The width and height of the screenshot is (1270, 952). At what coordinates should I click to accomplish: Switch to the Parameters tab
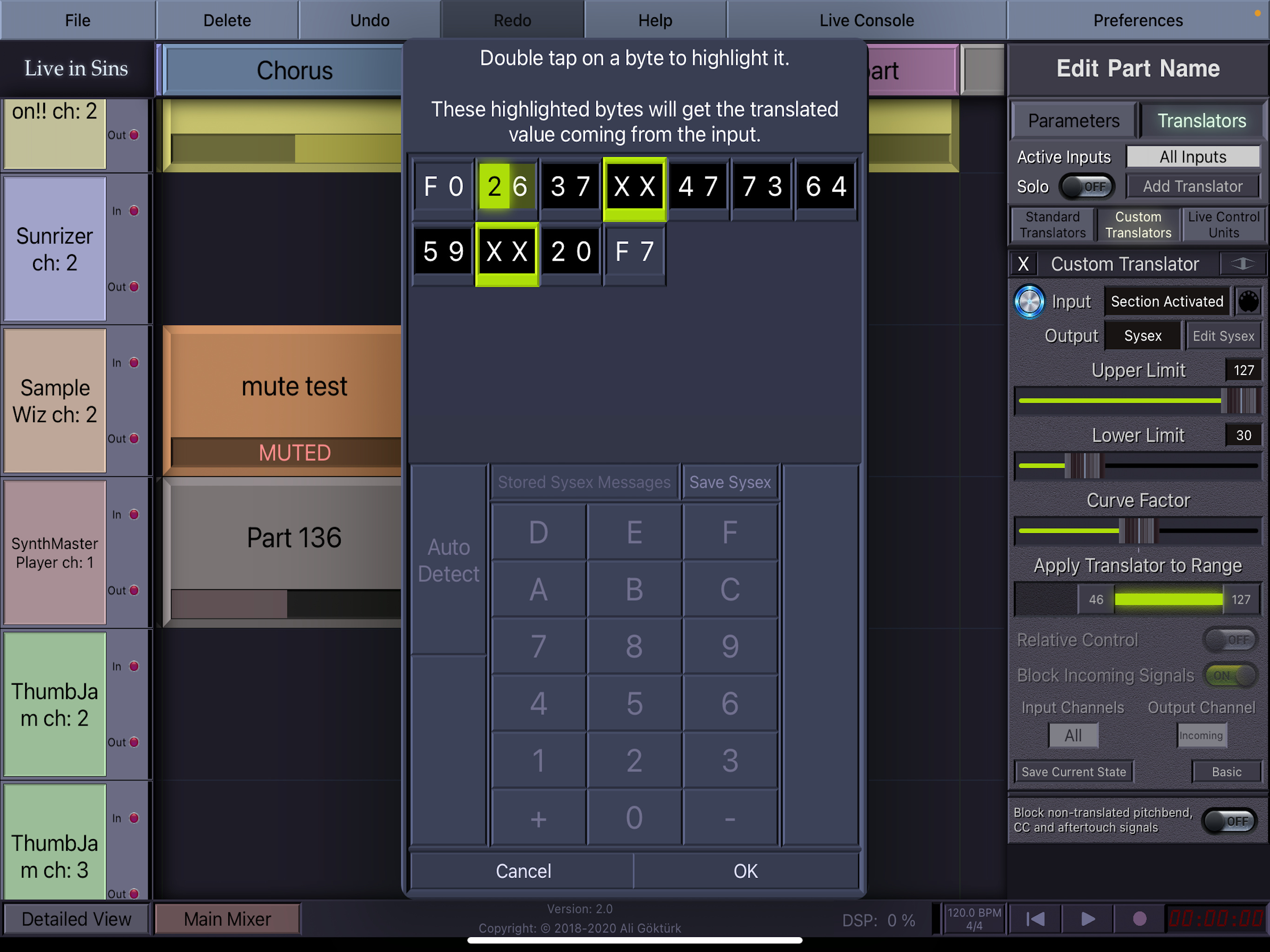click(1073, 120)
